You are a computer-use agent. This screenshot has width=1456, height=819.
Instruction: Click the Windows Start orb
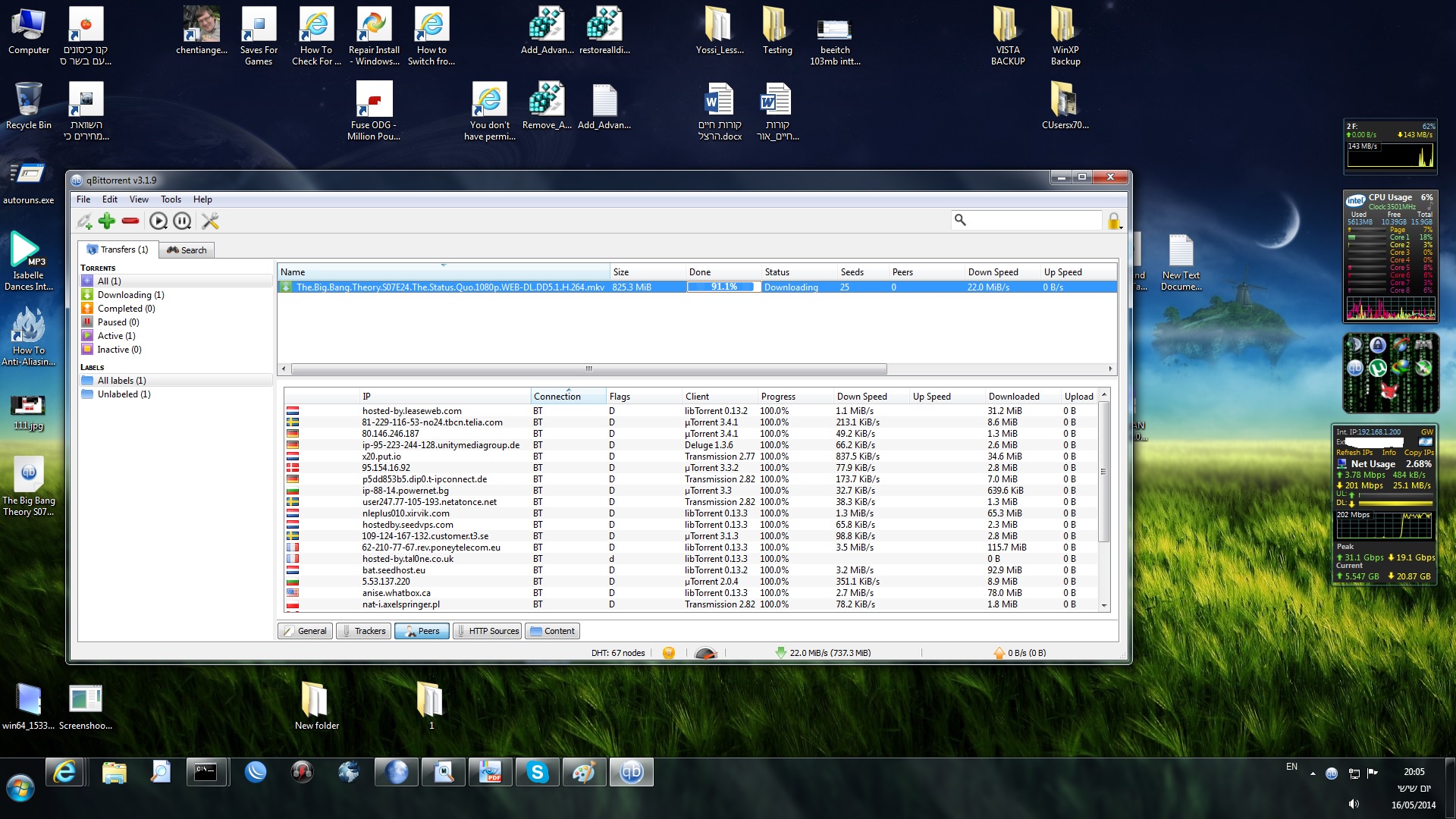[x=20, y=788]
